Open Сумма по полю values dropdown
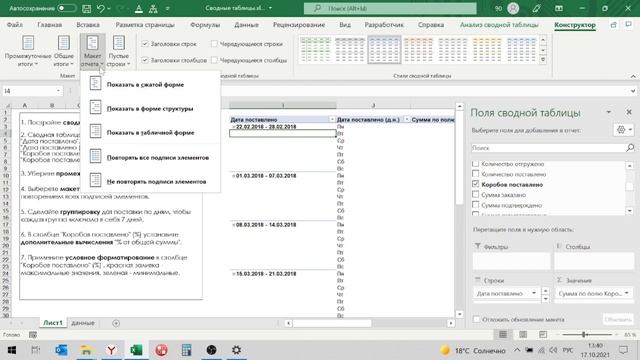The image size is (640, 360). [x=627, y=293]
